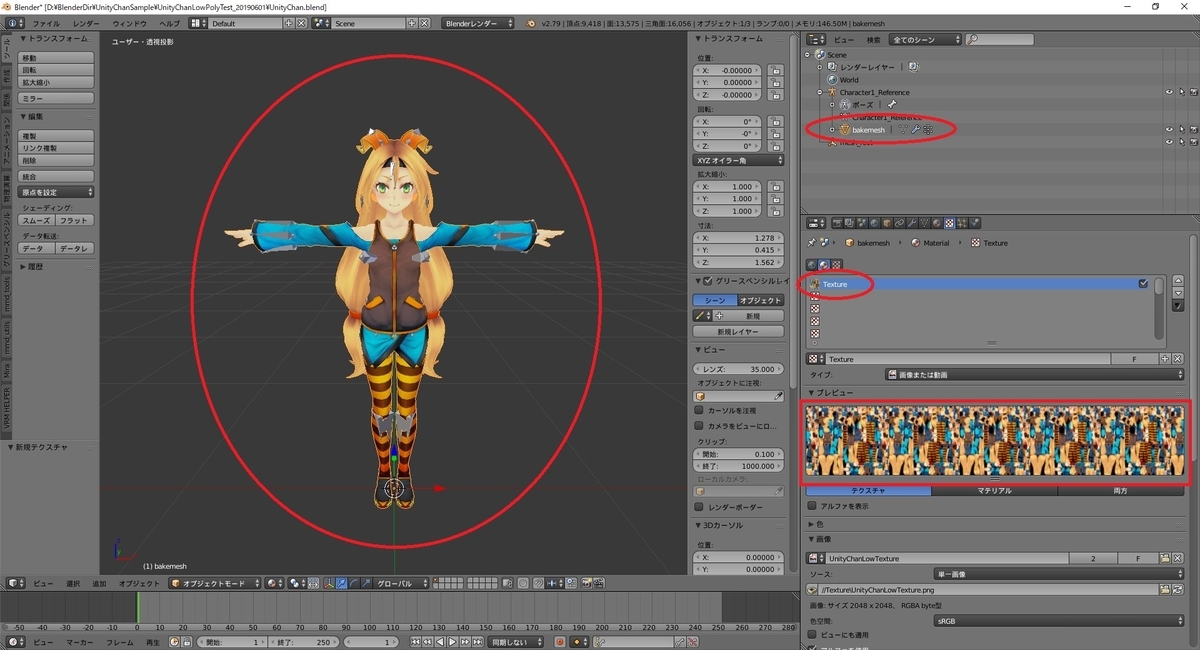Viewport: 1200px width, 650px height.
Task: Select the World item in outliner
Action: pyautogui.click(x=848, y=80)
